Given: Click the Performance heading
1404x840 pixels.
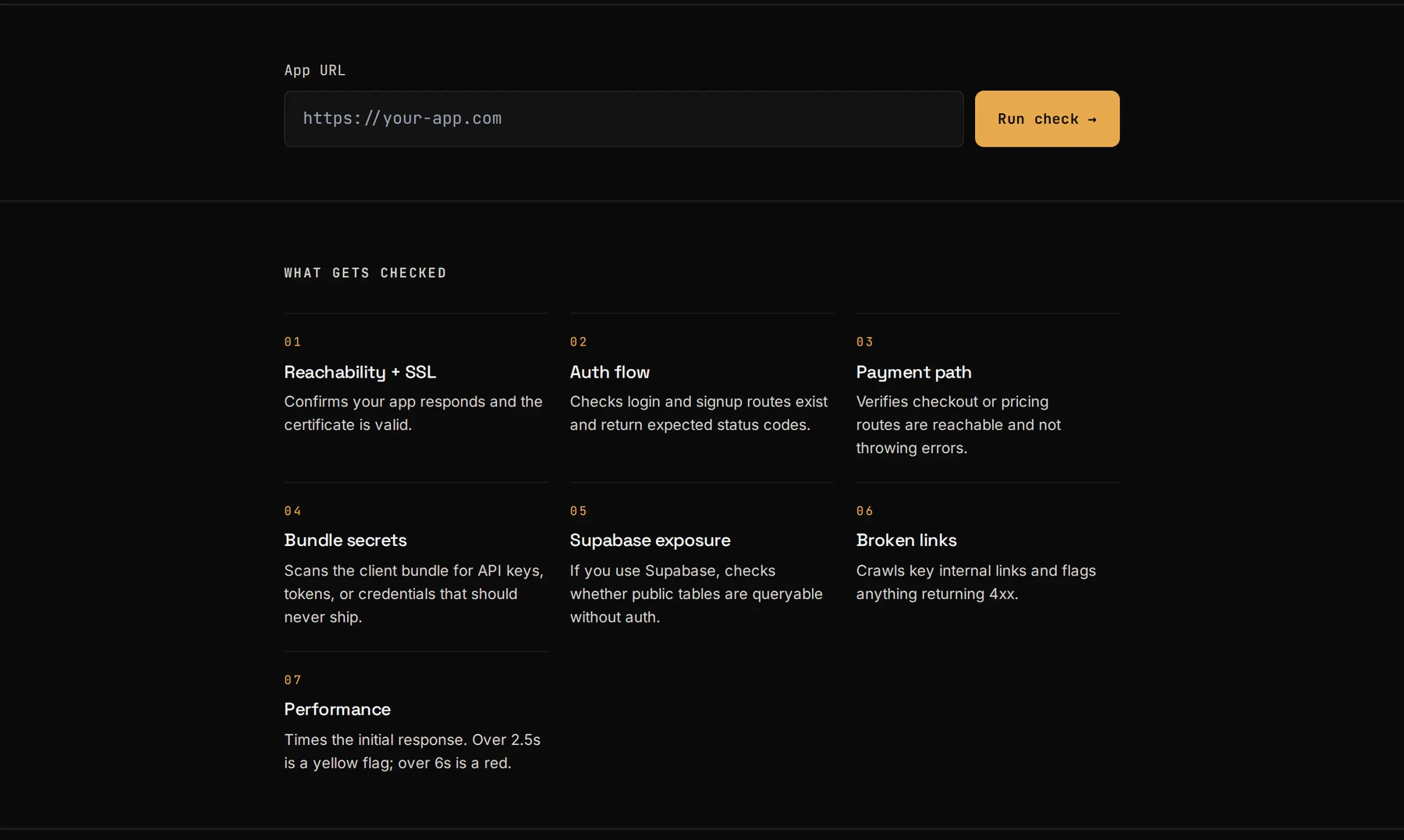Looking at the screenshot, I should tap(337, 710).
